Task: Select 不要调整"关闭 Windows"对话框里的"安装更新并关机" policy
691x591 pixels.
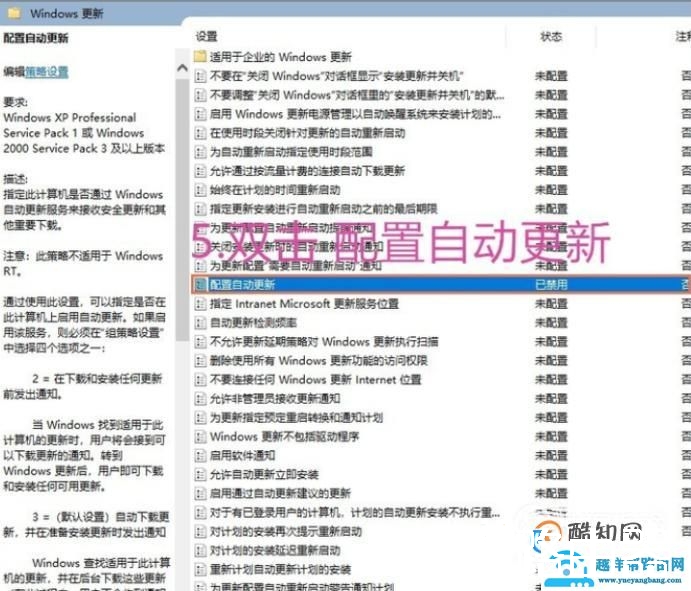Action: click(357, 95)
